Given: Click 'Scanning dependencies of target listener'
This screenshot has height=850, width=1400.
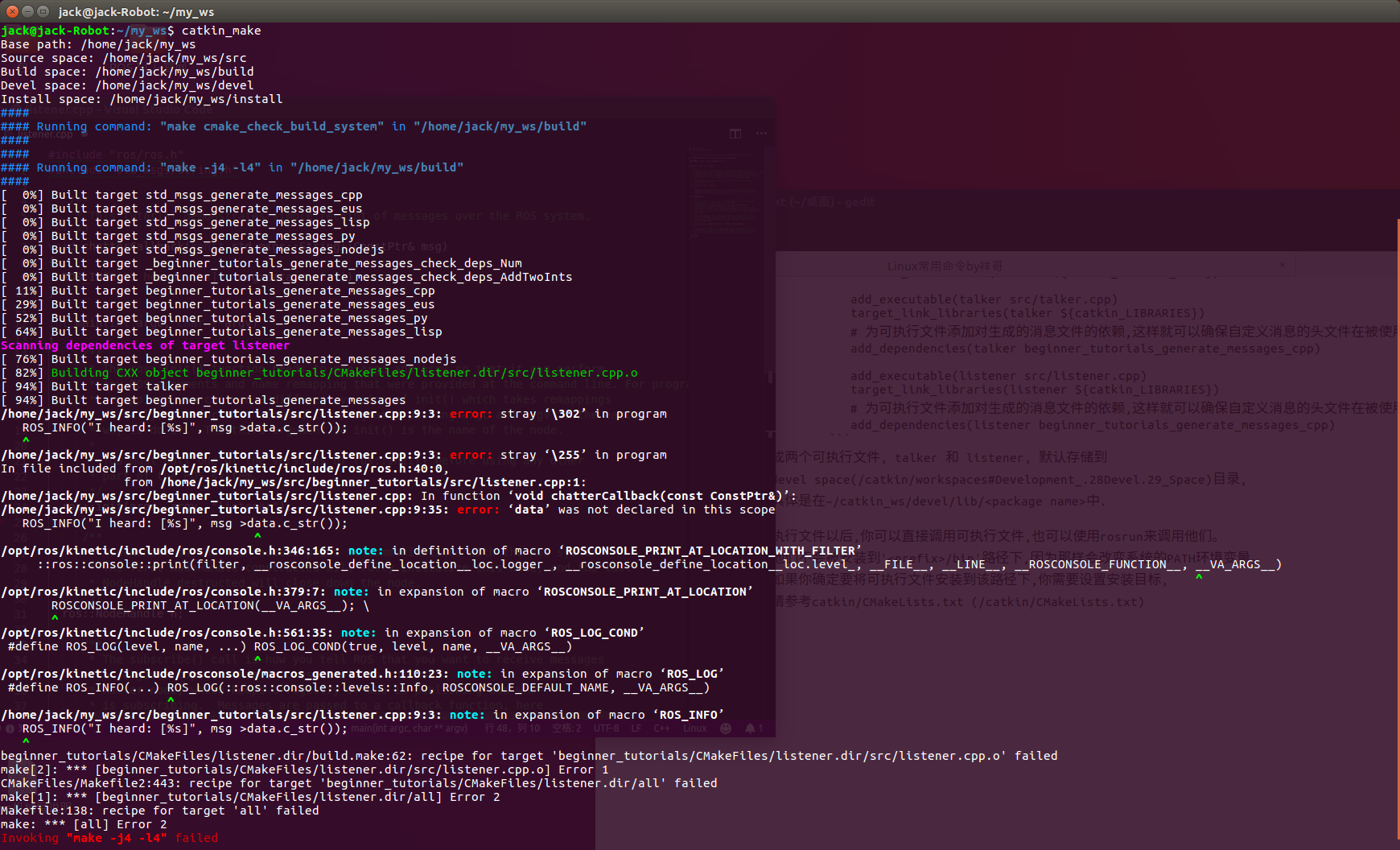Looking at the screenshot, I should (145, 345).
